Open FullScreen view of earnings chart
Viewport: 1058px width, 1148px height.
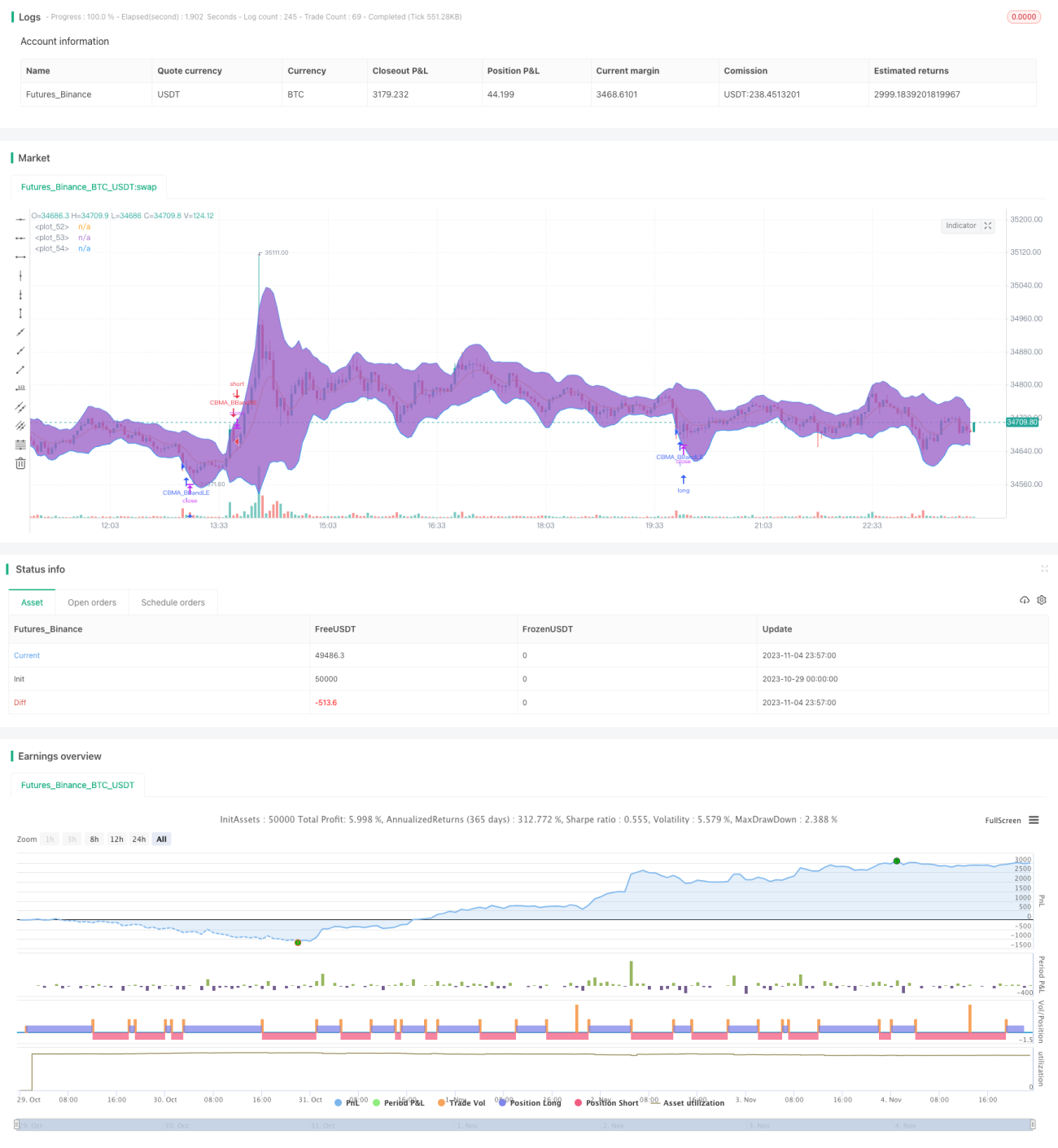tap(1003, 821)
